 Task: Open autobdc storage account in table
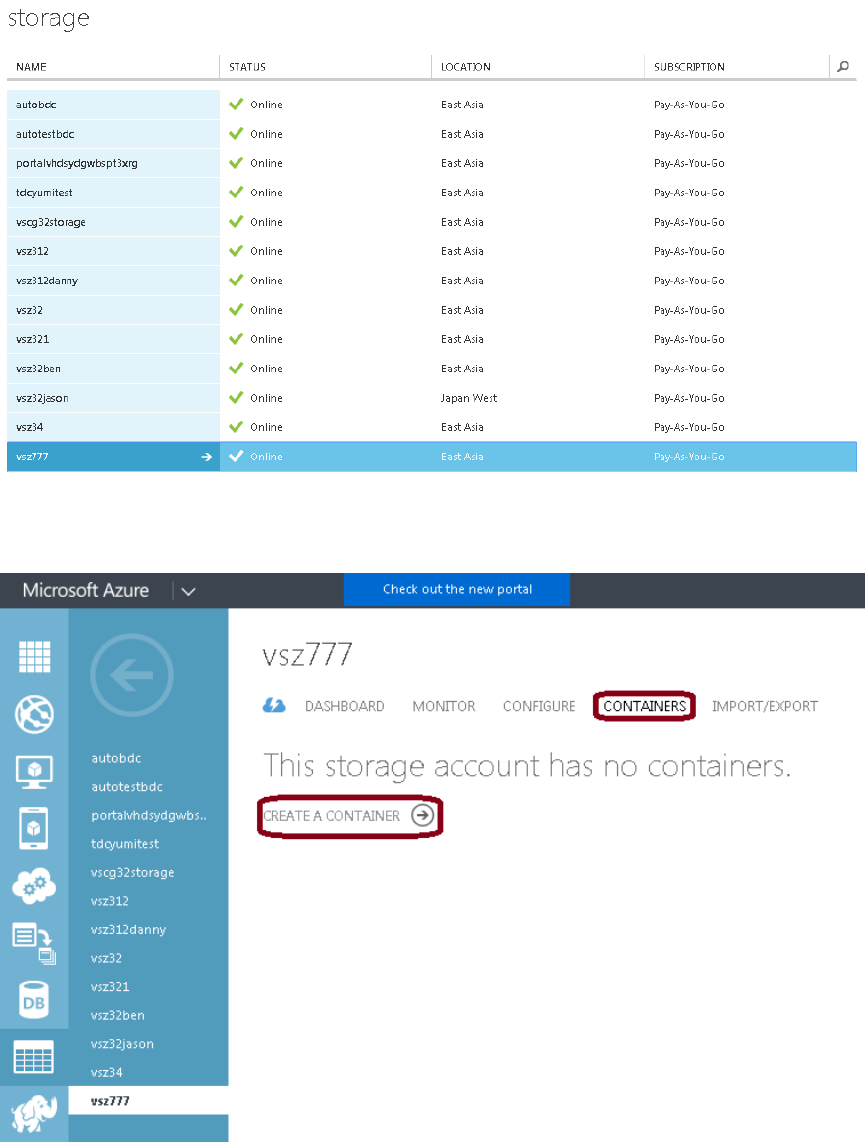(x=36, y=105)
